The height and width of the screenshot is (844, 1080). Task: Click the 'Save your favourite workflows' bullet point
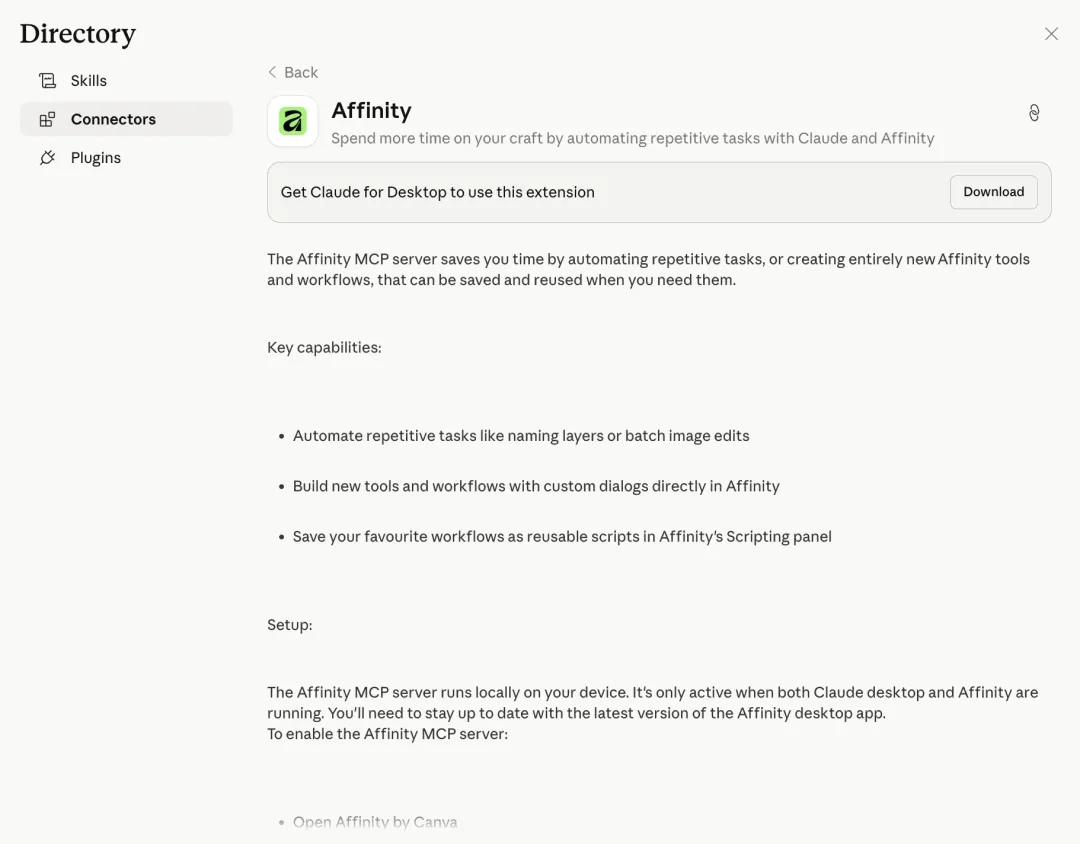click(561, 537)
